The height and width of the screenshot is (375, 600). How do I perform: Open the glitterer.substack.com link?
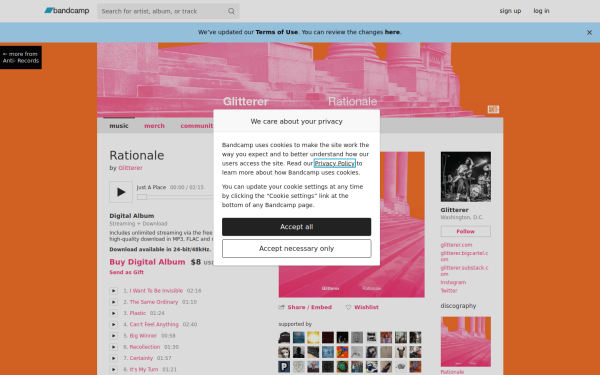click(x=464, y=271)
